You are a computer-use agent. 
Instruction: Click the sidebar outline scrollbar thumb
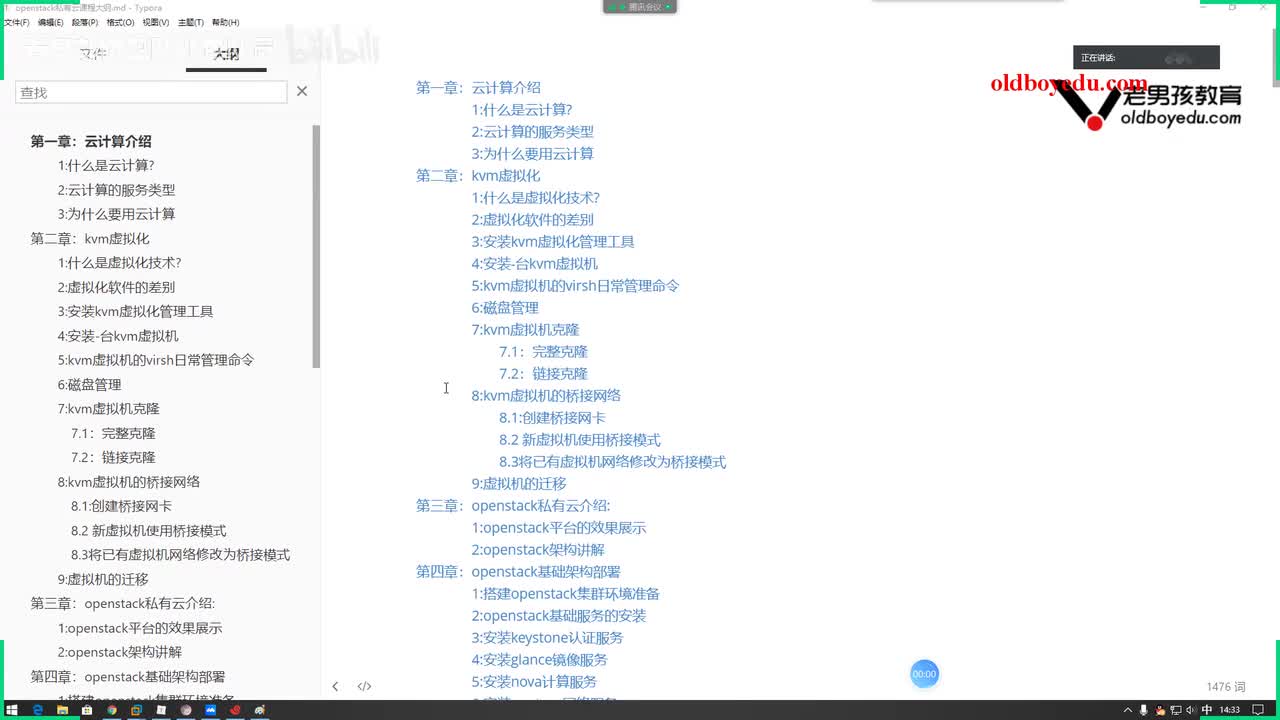[316, 246]
